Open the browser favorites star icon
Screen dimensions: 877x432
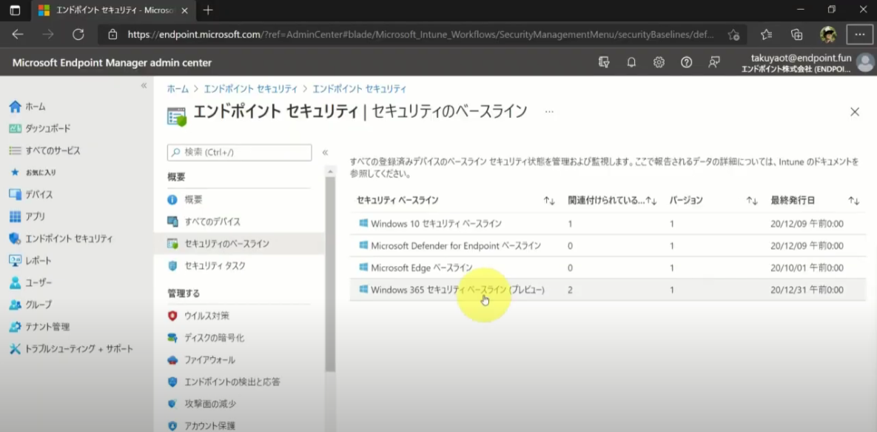766,34
